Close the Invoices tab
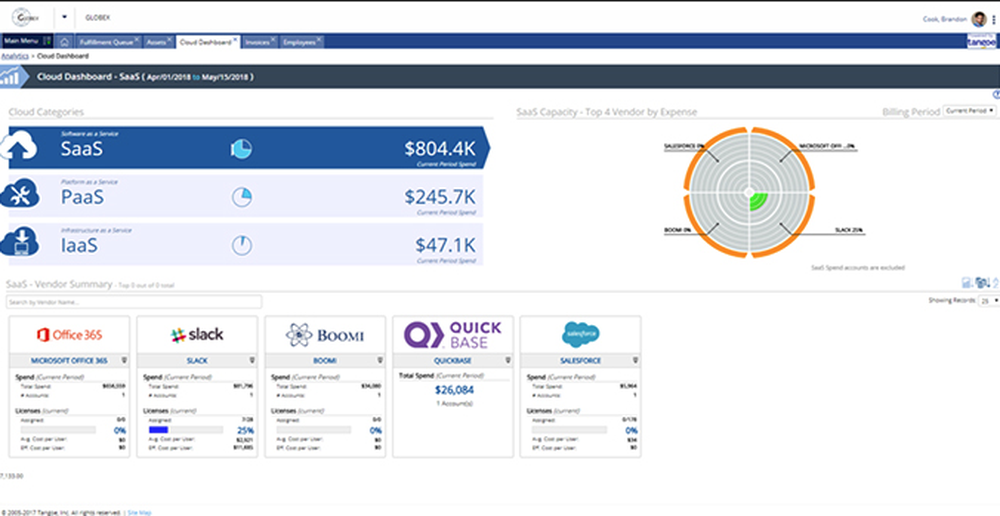Viewport: 1000px width, 516px height. (x=273, y=40)
